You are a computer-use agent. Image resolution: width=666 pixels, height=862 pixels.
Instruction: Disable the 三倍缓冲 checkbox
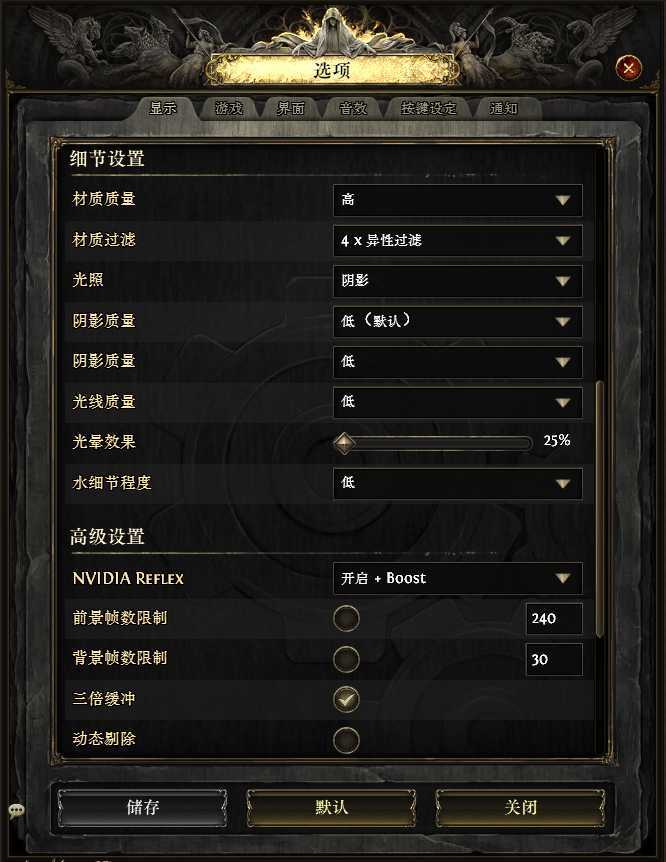click(x=346, y=699)
